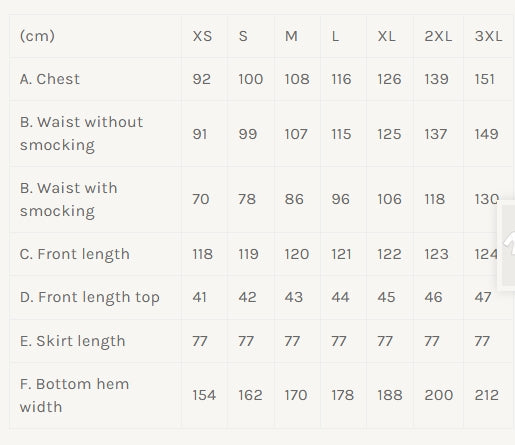
Task: Click F. Bottom hem width label
Action: point(74,395)
